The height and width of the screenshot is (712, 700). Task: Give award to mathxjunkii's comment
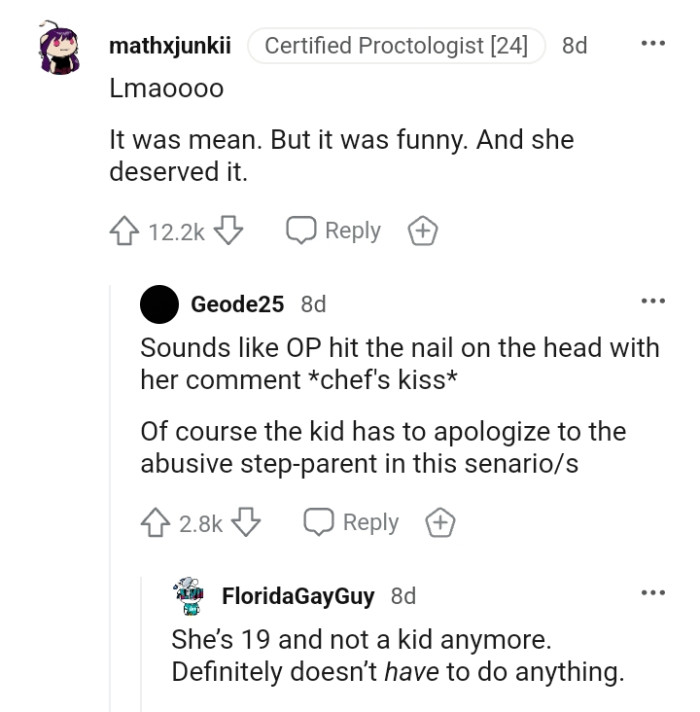[422, 231]
